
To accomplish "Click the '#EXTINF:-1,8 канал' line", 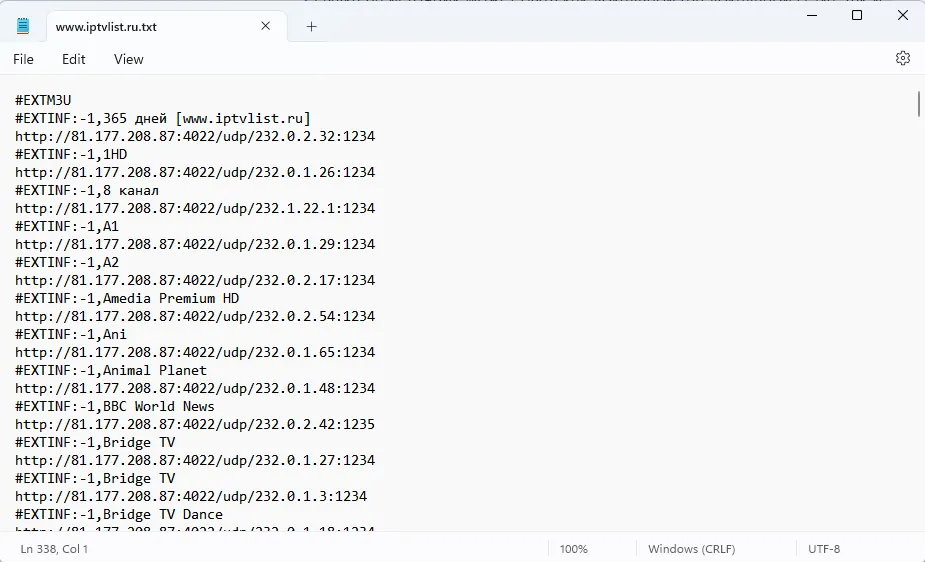I will (x=87, y=190).
